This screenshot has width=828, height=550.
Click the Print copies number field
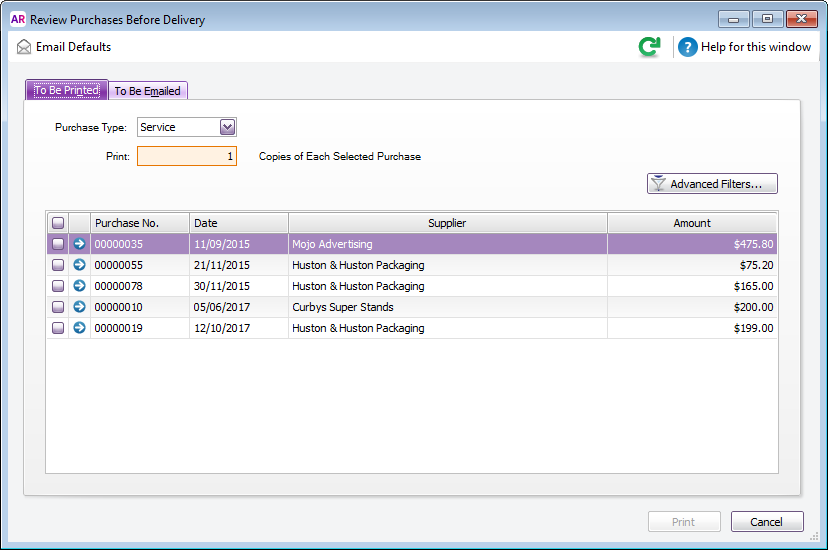pyautogui.click(x=187, y=156)
